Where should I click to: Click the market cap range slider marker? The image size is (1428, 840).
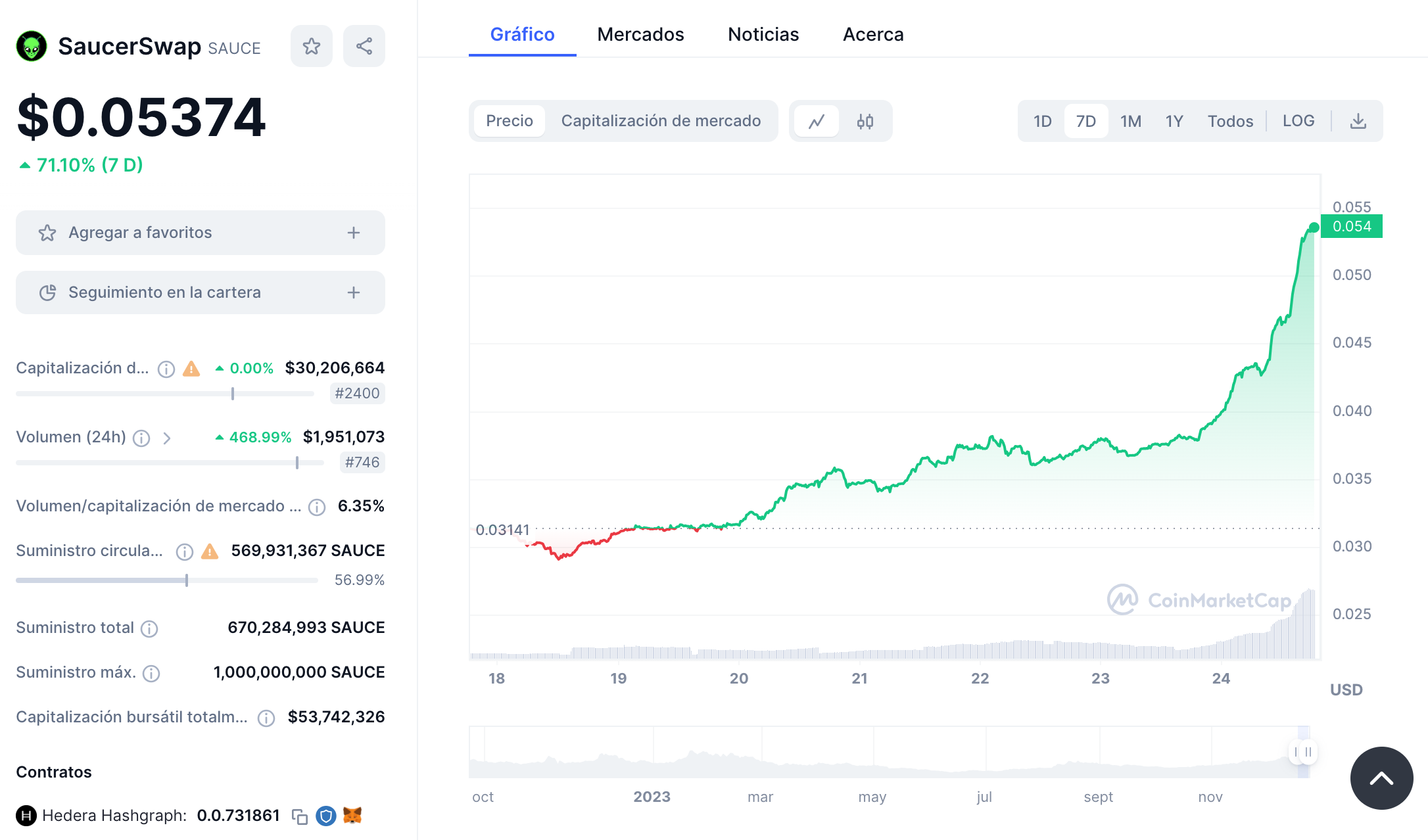click(x=233, y=394)
